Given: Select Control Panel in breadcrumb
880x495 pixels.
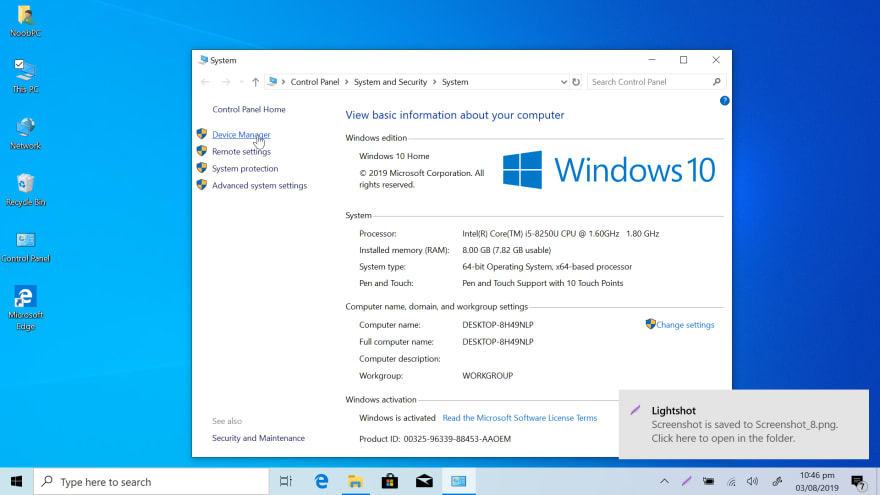Looking at the screenshot, I should [315, 82].
